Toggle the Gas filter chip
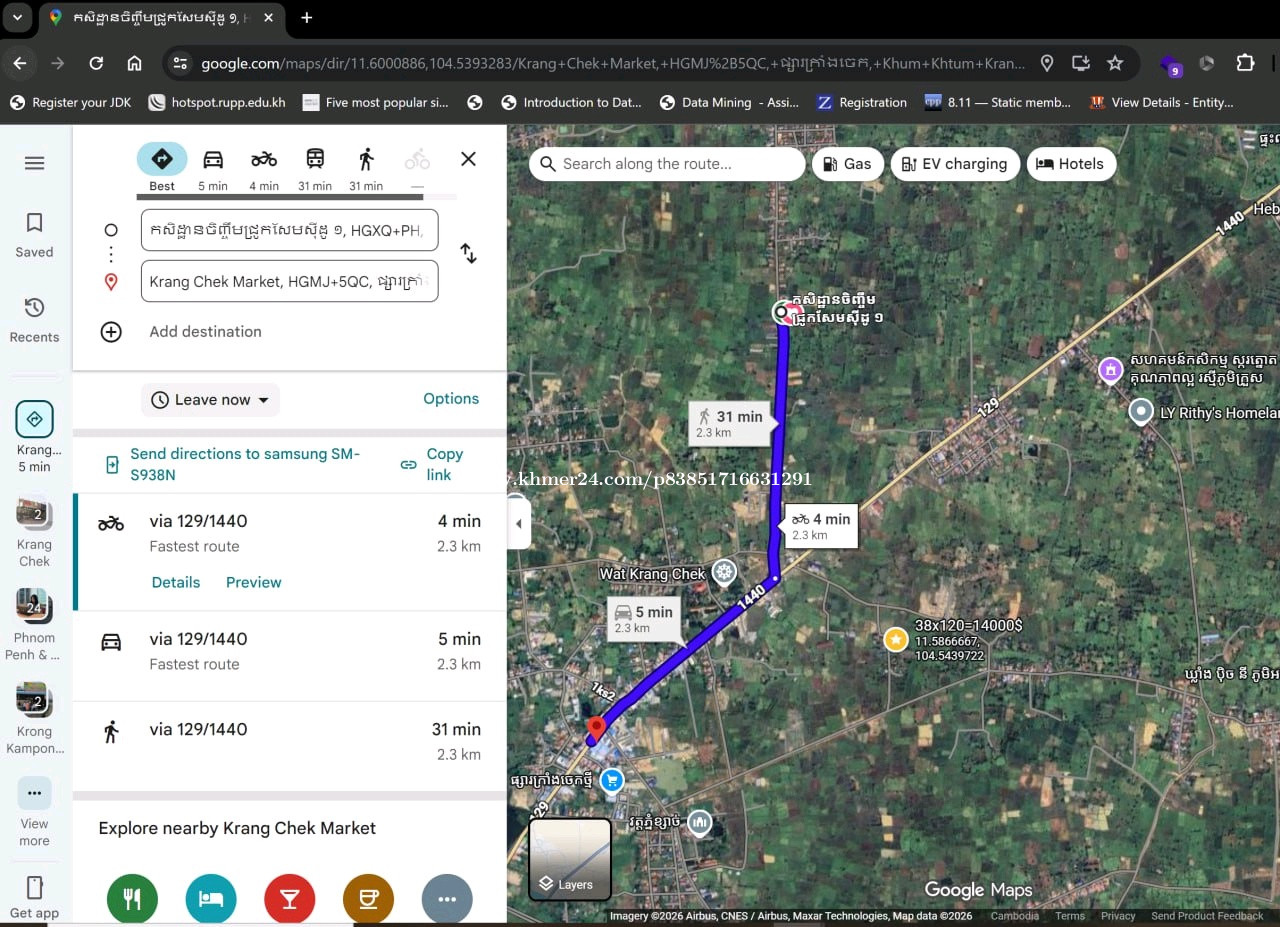The height and width of the screenshot is (927, 1280). [x=848, y=164]
